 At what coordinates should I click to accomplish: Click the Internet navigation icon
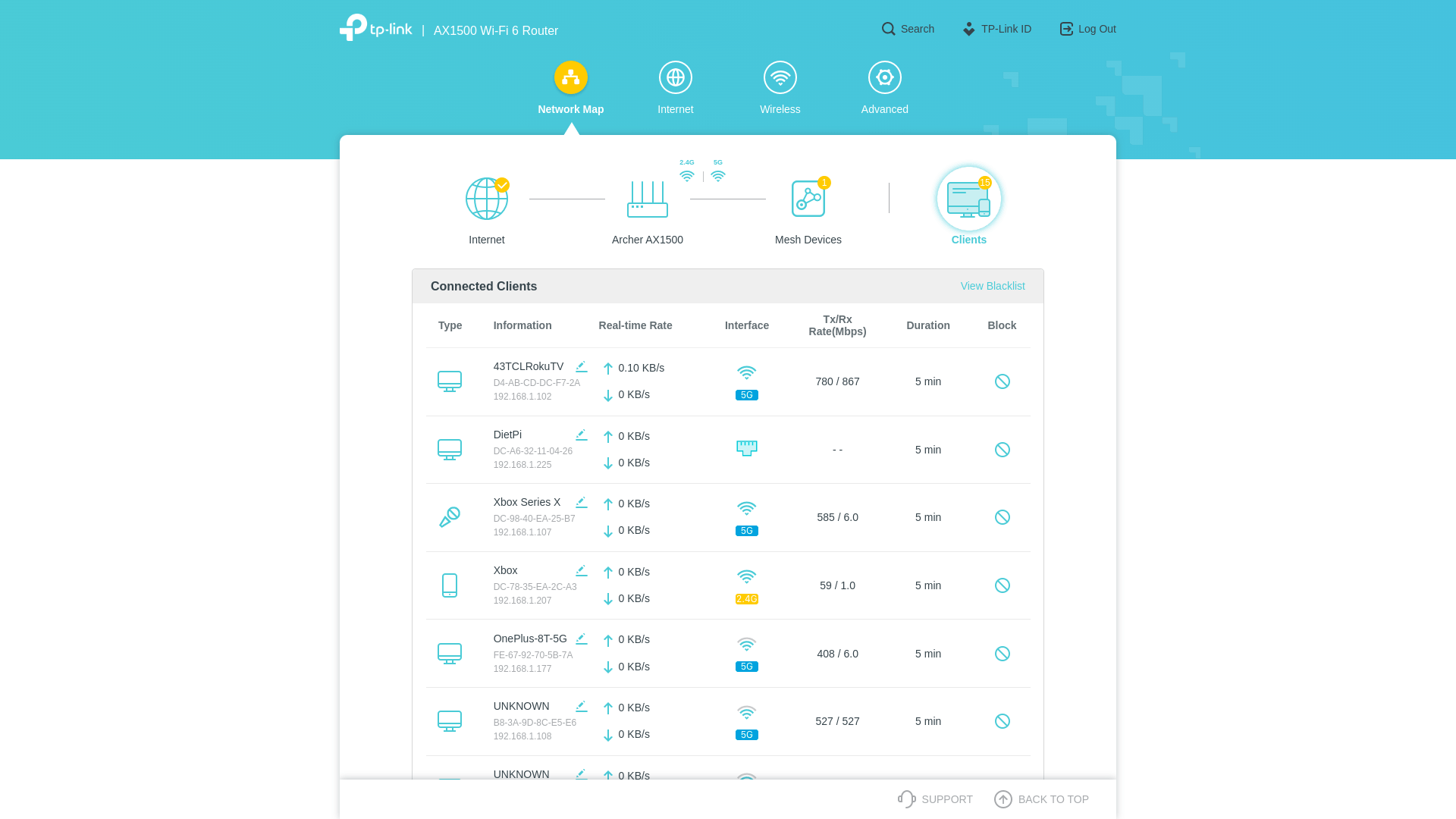[675, 77]
